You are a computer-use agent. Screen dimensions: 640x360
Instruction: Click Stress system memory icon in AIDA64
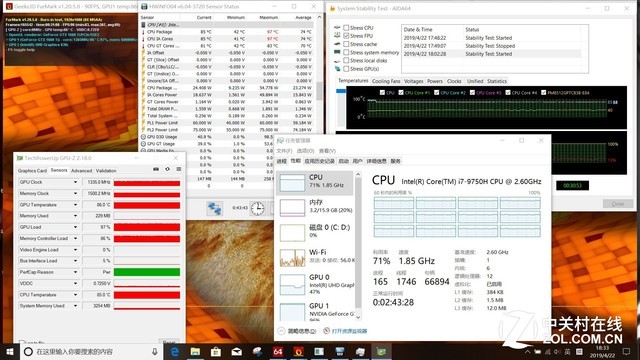click(337, 52)
